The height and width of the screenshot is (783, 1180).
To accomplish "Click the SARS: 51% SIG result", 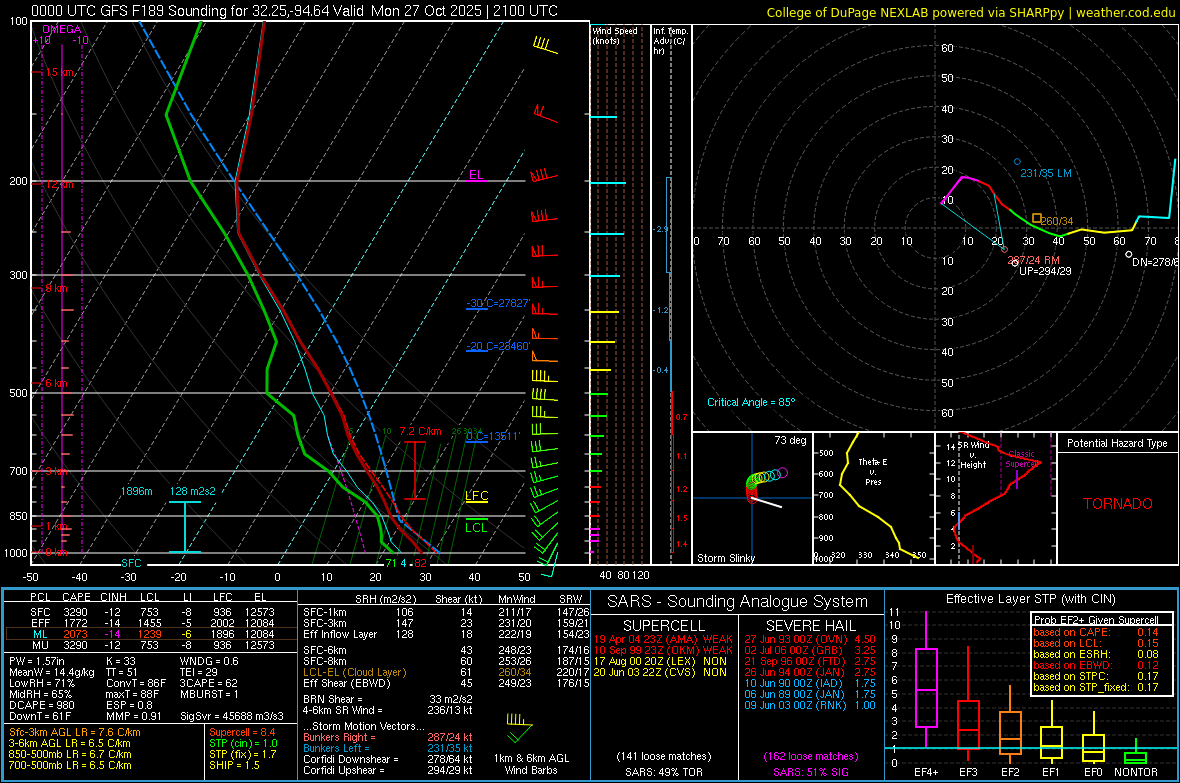I will coord(810,772).
